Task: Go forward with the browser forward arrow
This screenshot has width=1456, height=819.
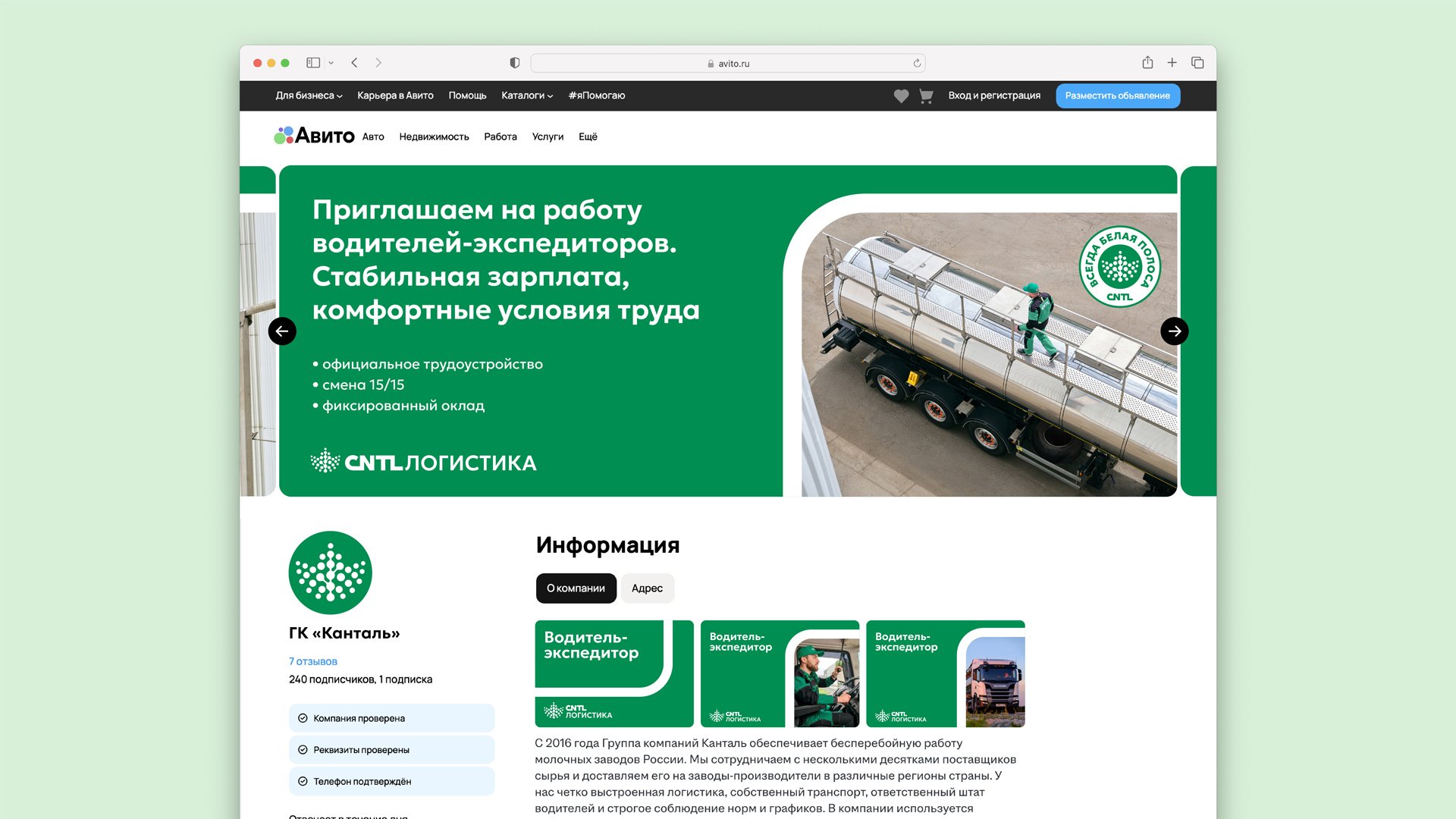Action: tap(378, 63)
